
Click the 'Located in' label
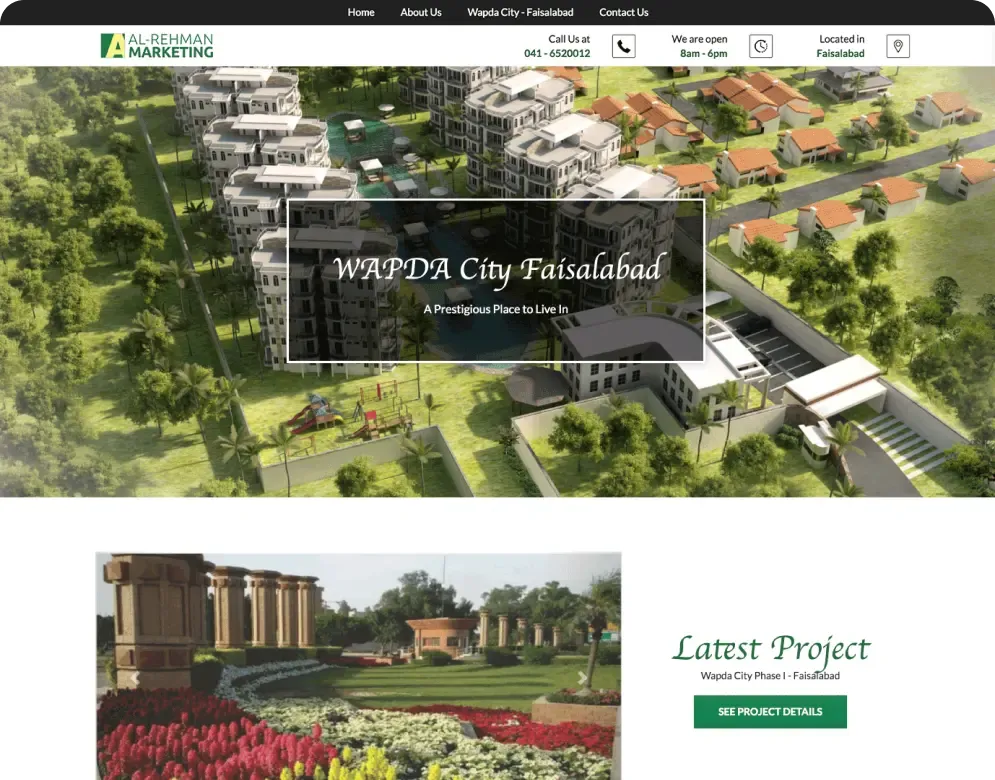coord(841,39)
